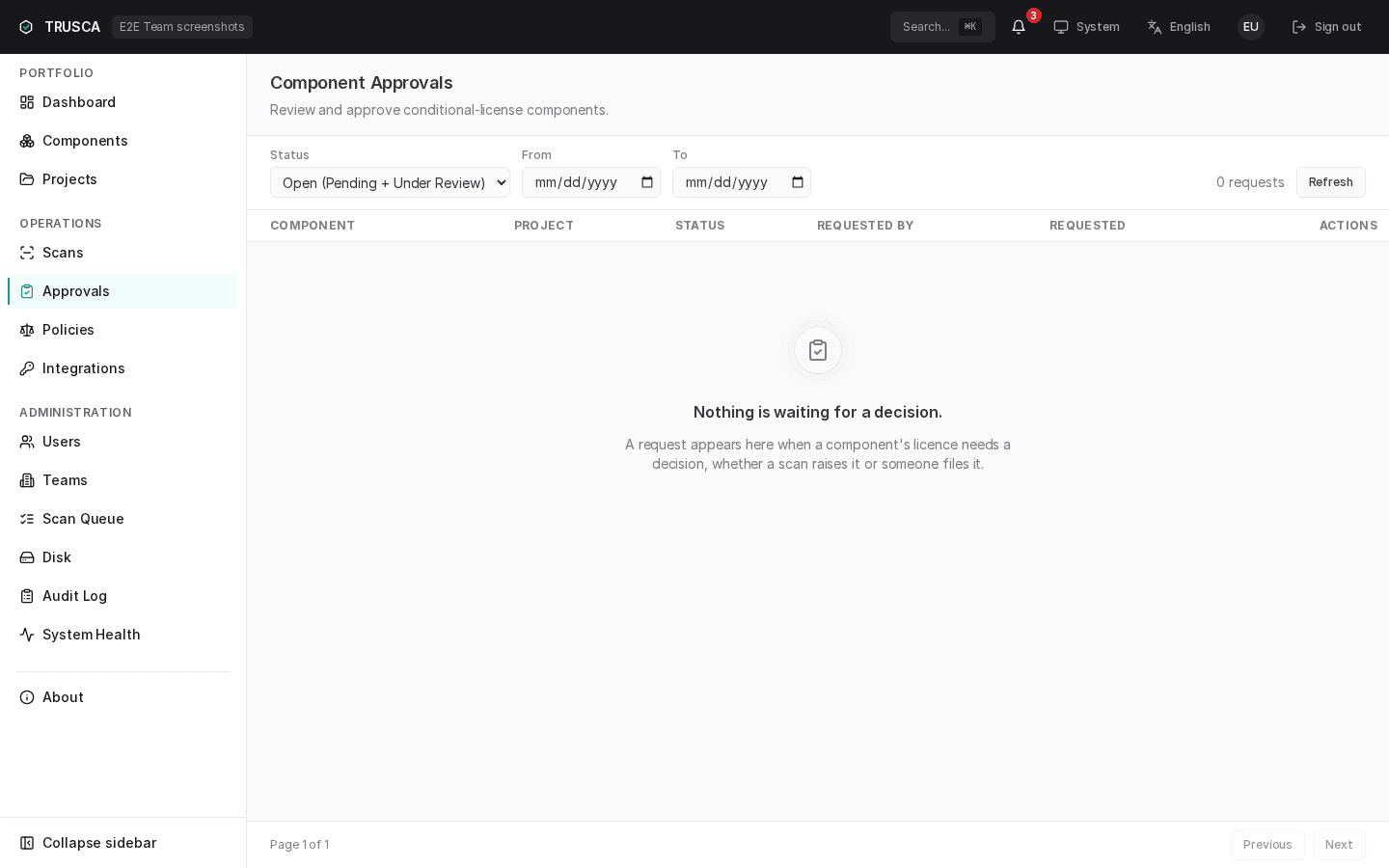This screenshot has width=1389, height=868.
Task: Click the Dashboard grid icon in sidebar
Action: pos(27,102)
